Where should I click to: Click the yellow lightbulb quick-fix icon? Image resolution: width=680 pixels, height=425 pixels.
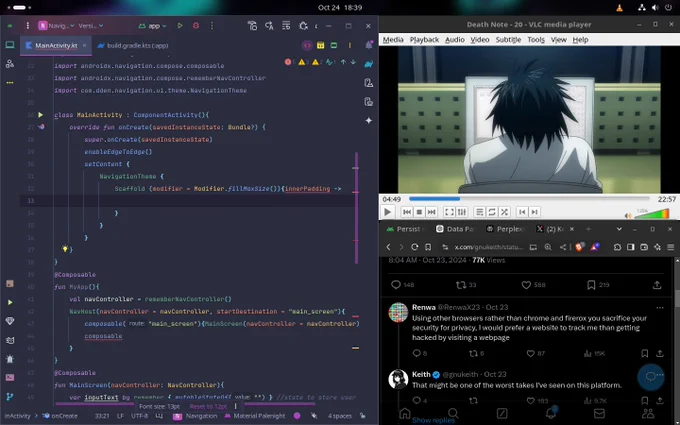click(x=65, y=249)
